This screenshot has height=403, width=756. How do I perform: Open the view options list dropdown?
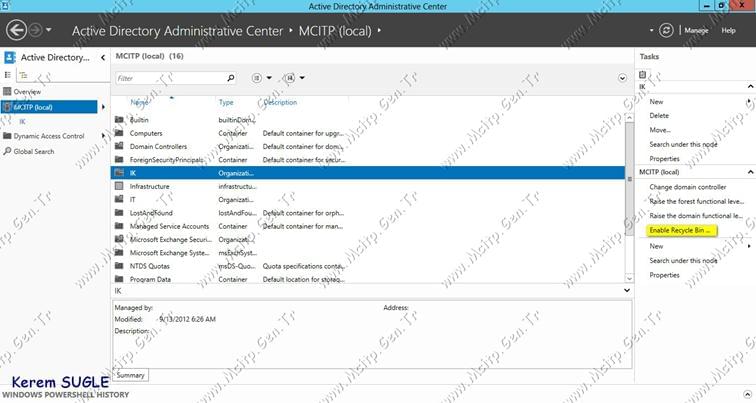pyautogui.click(x=262, y=78)
